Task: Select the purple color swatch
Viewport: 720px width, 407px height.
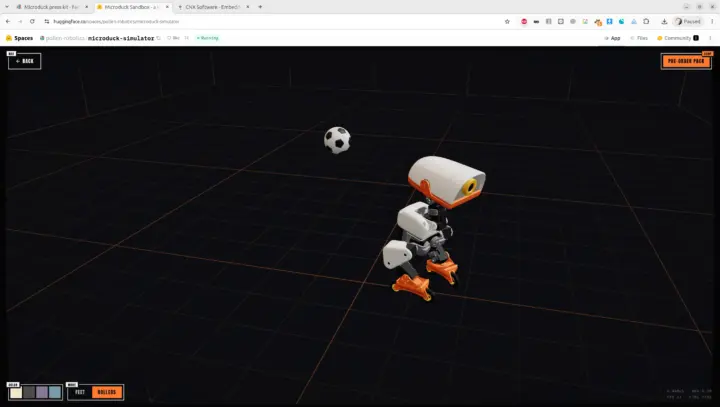Action: coord(42,392)
